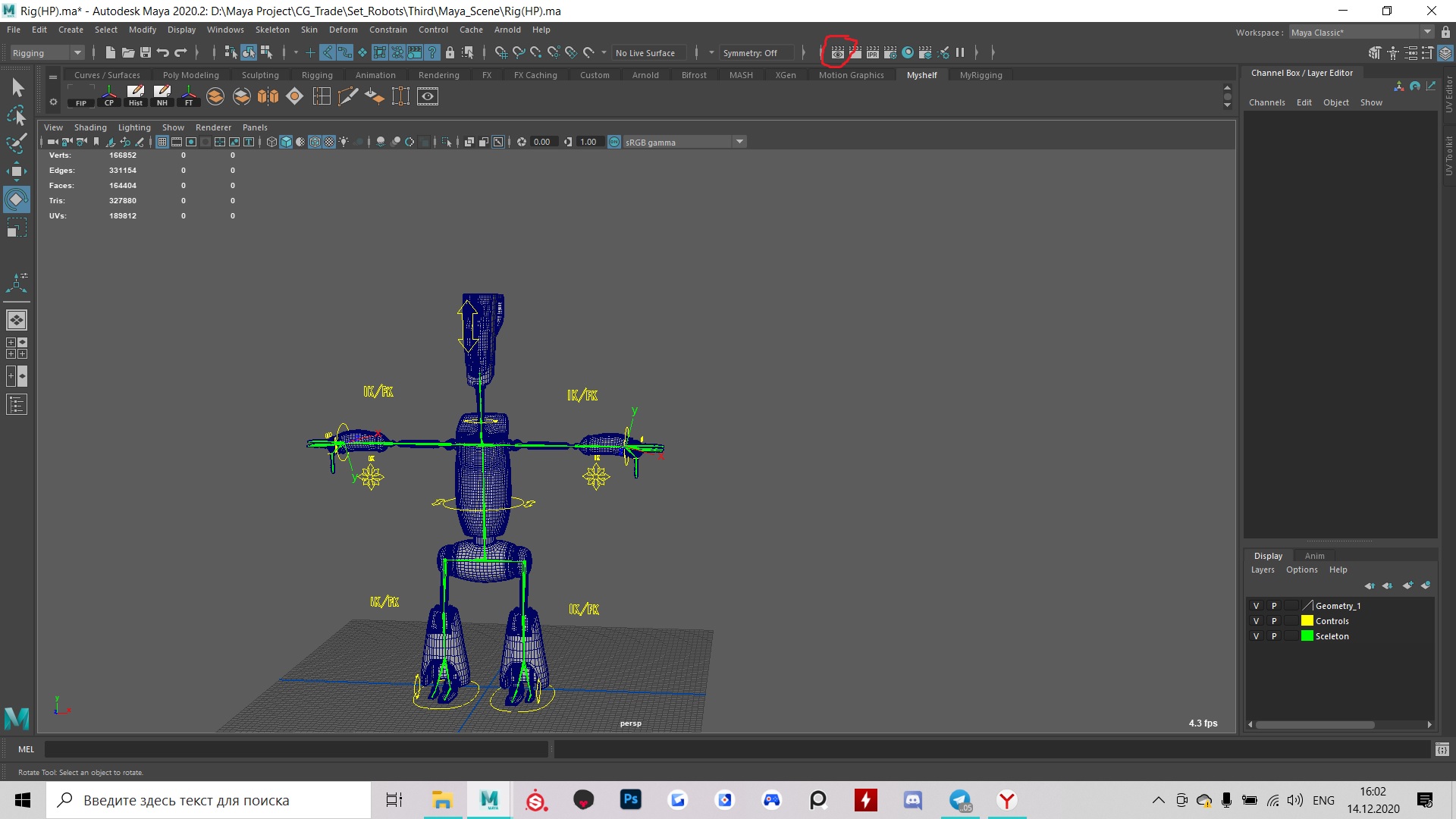The height and width of the screenshot is (819, 1456).
Task: Expand the sRGB gamma view transform dropdown
Action: click(739, 142)
